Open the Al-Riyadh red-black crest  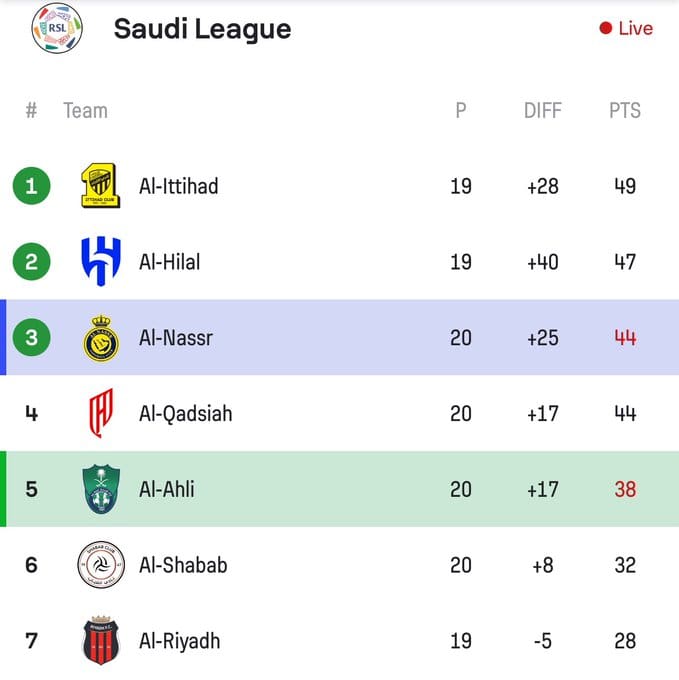(x=101, y=640)
